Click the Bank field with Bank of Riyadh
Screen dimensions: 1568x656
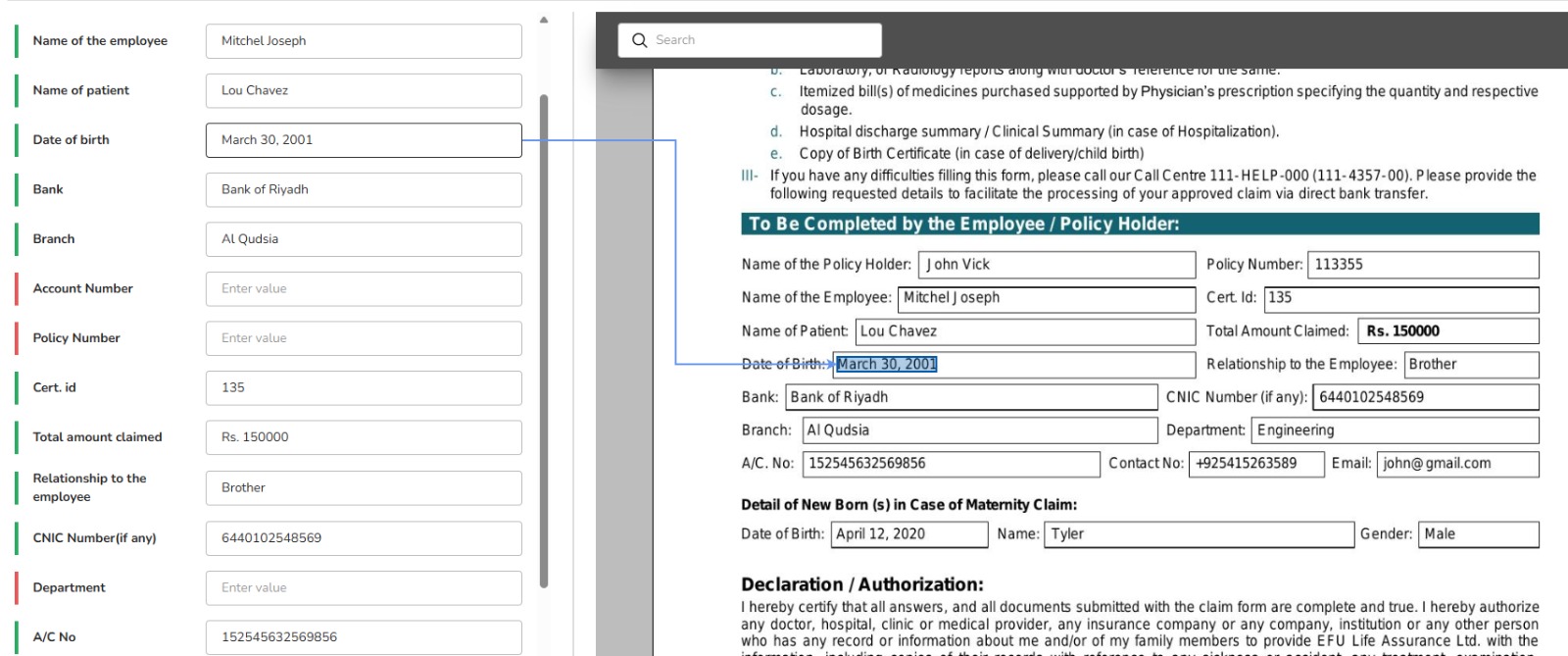click(364, 189)
